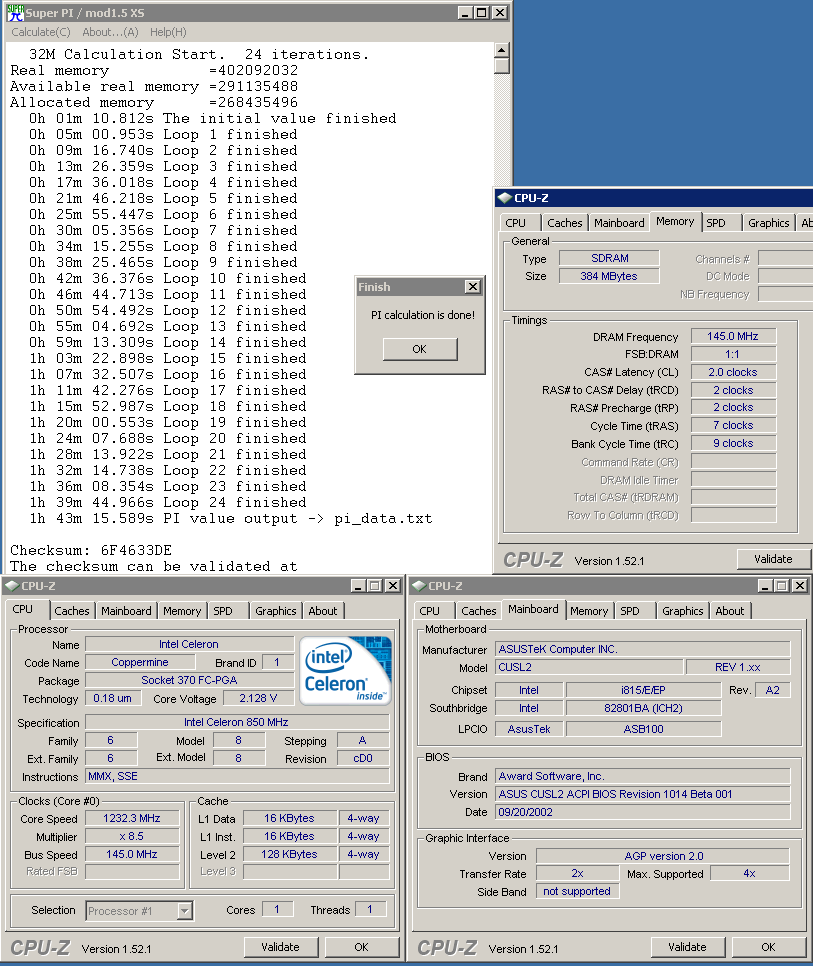813x966 pixels.
Task: Click CPU-Z icon in Mainboard window title bar
Action: pos(417,585)
